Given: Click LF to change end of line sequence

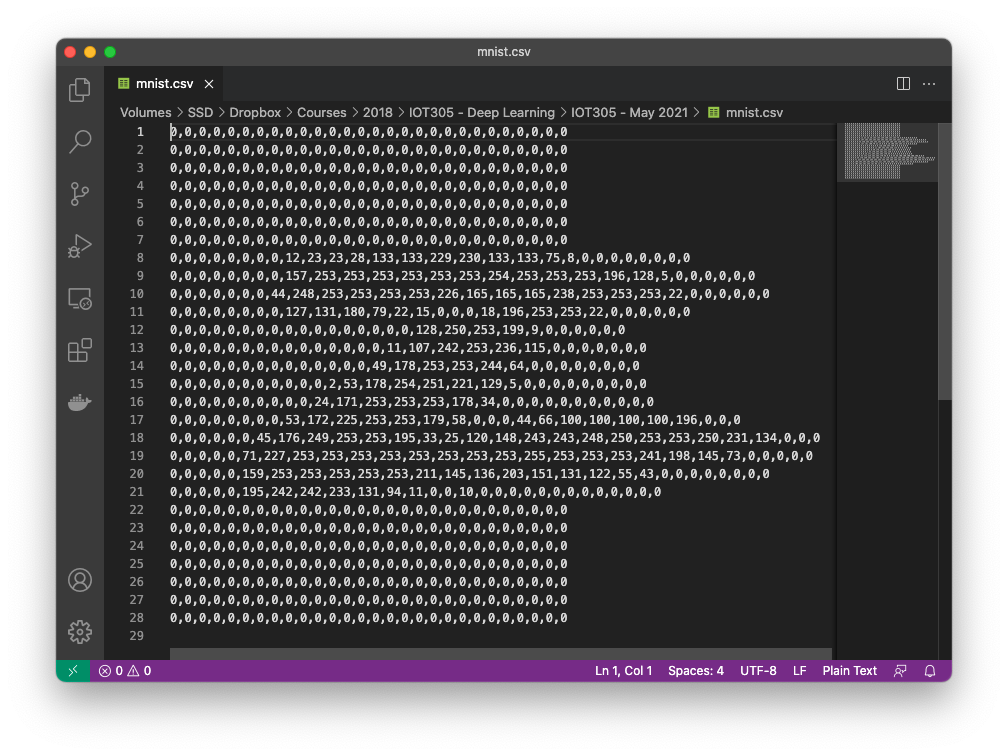Looking at the screenshot, I should click(x=799, y=670).
